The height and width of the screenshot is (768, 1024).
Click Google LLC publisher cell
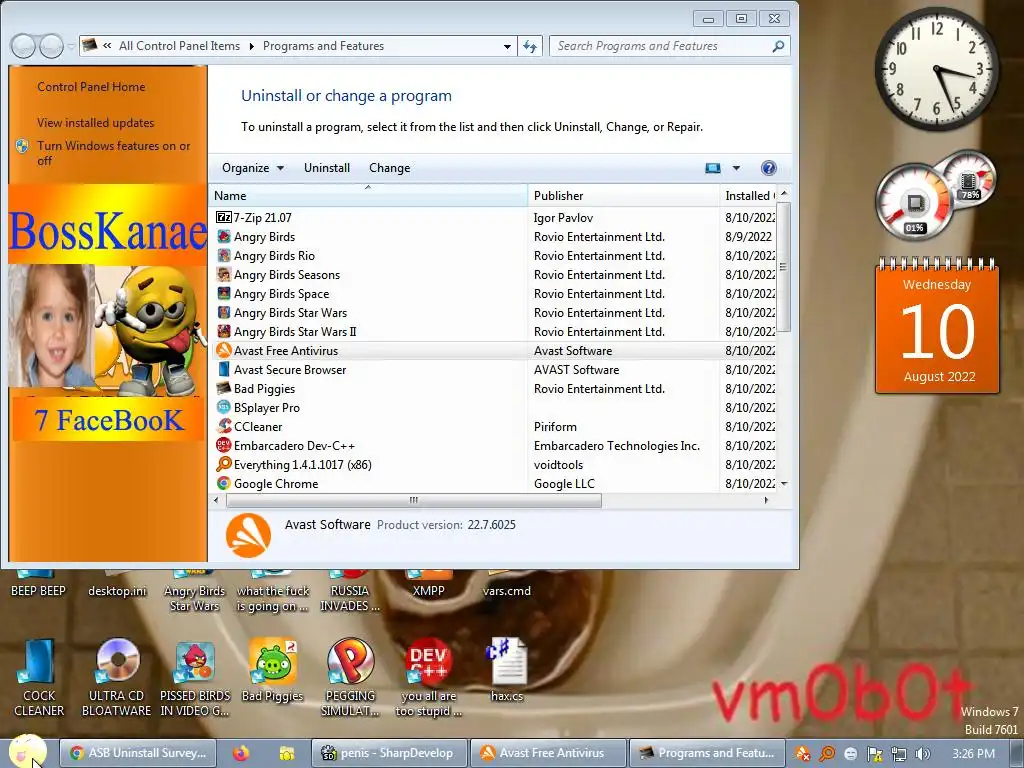pos(564,483)
